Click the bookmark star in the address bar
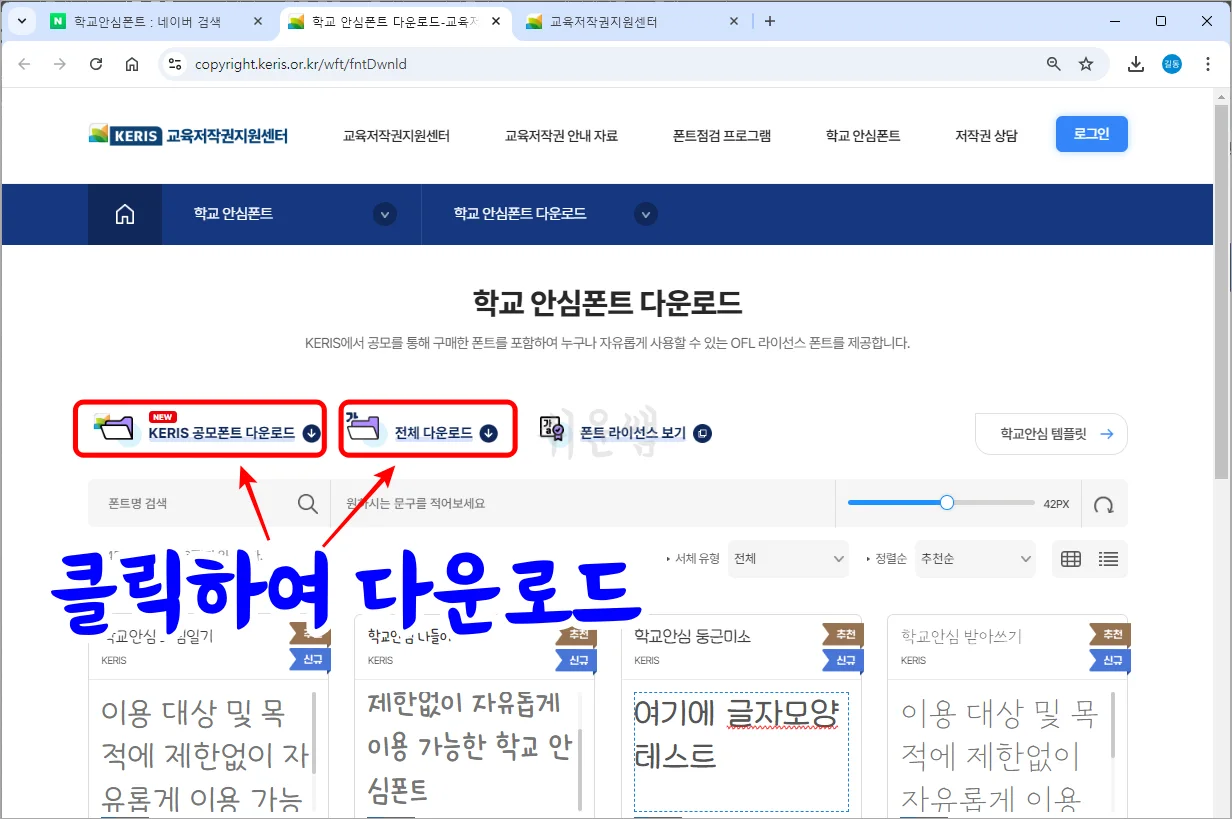The width and height of the screenshot is (1232, 819). [1087, 63]
